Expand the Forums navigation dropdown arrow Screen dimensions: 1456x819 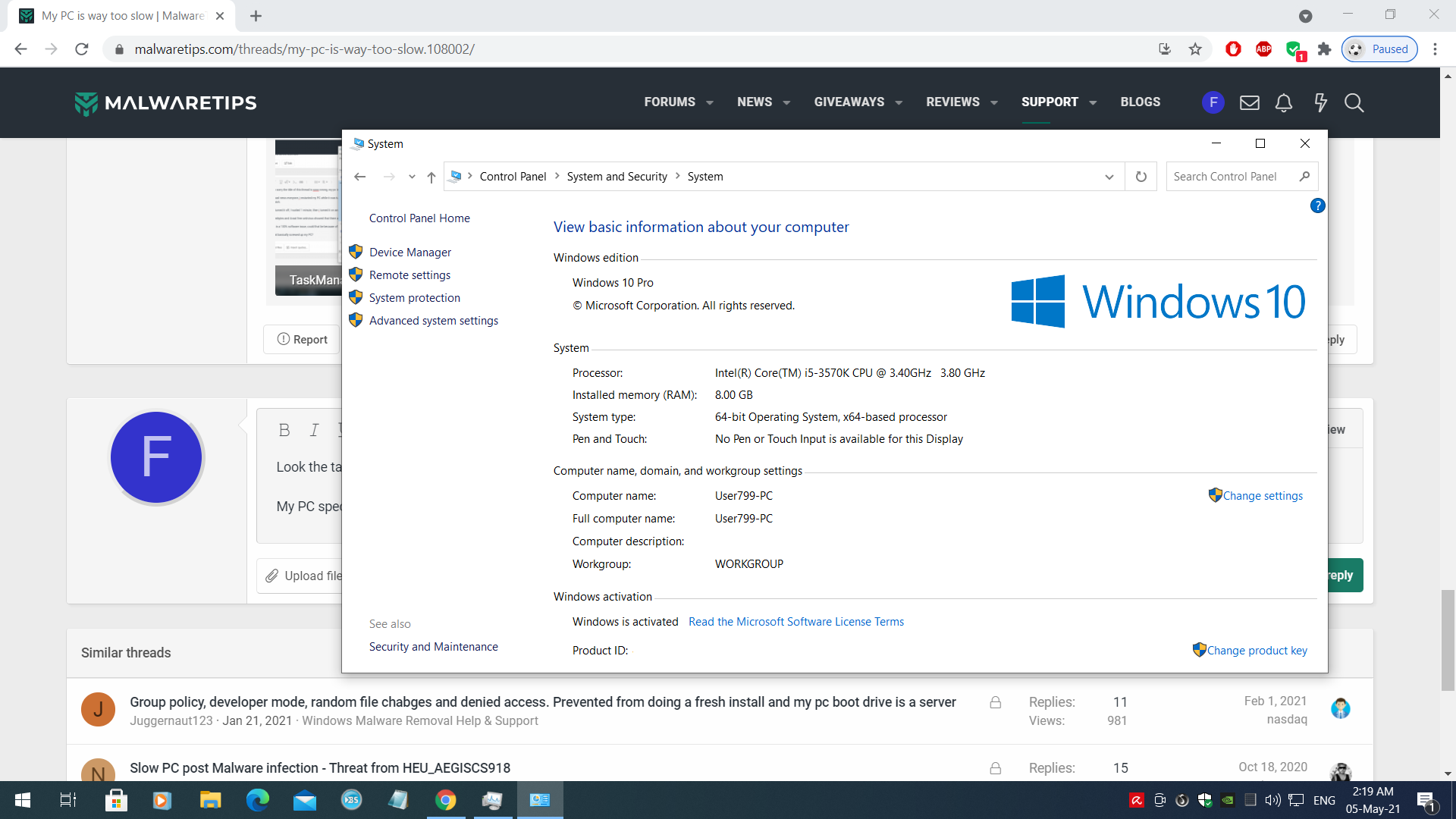click(710, 102)
